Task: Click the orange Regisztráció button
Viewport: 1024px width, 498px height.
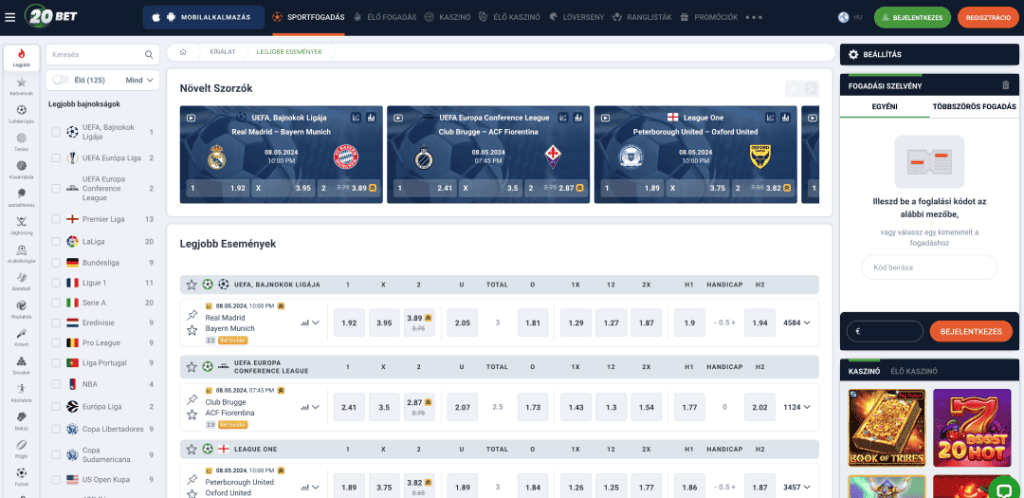Action: click(988, 17)
